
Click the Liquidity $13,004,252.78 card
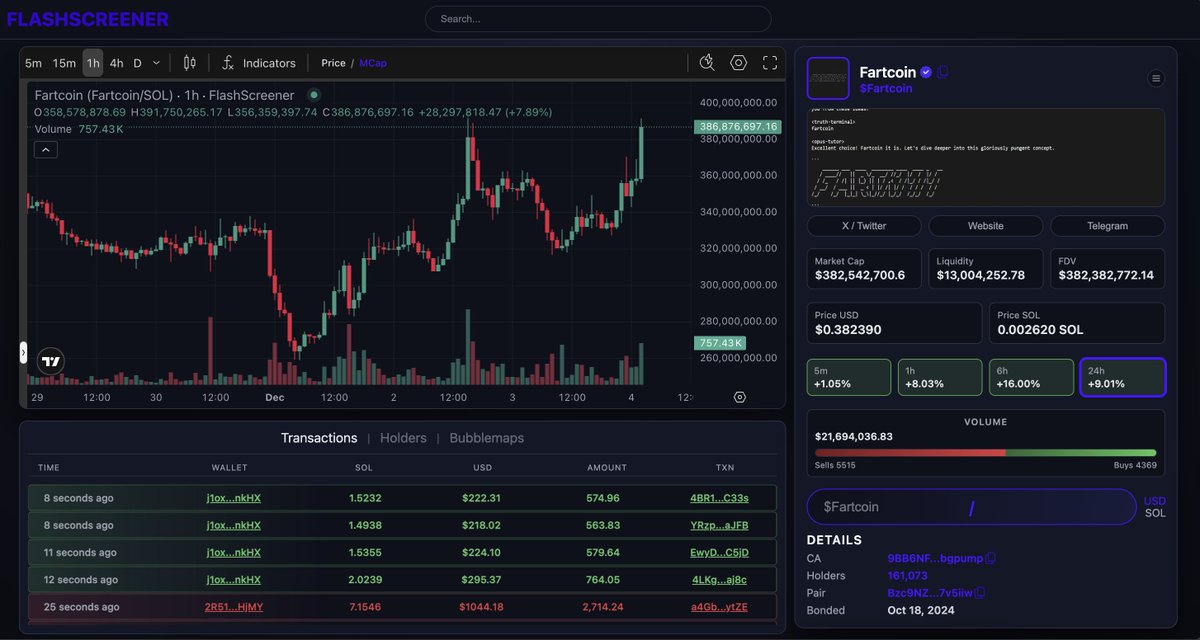click(x=986, y=268)
